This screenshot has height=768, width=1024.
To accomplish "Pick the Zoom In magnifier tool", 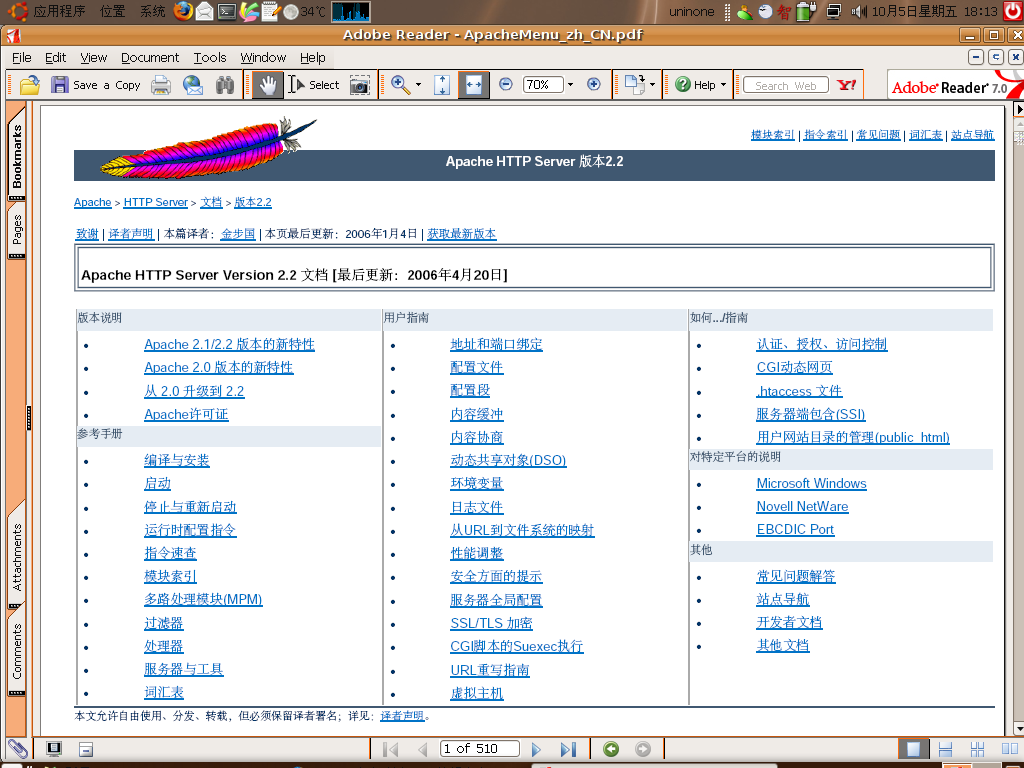I will tap(400, 84).
